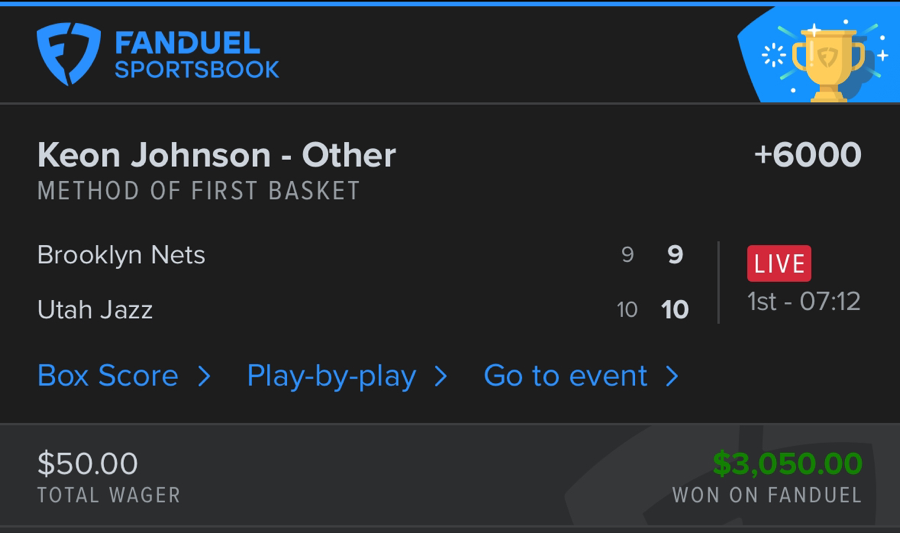This screenshot has height=533, width=900.
Task: Tap the $50.00 total wager amount
Action: (88, 463)
